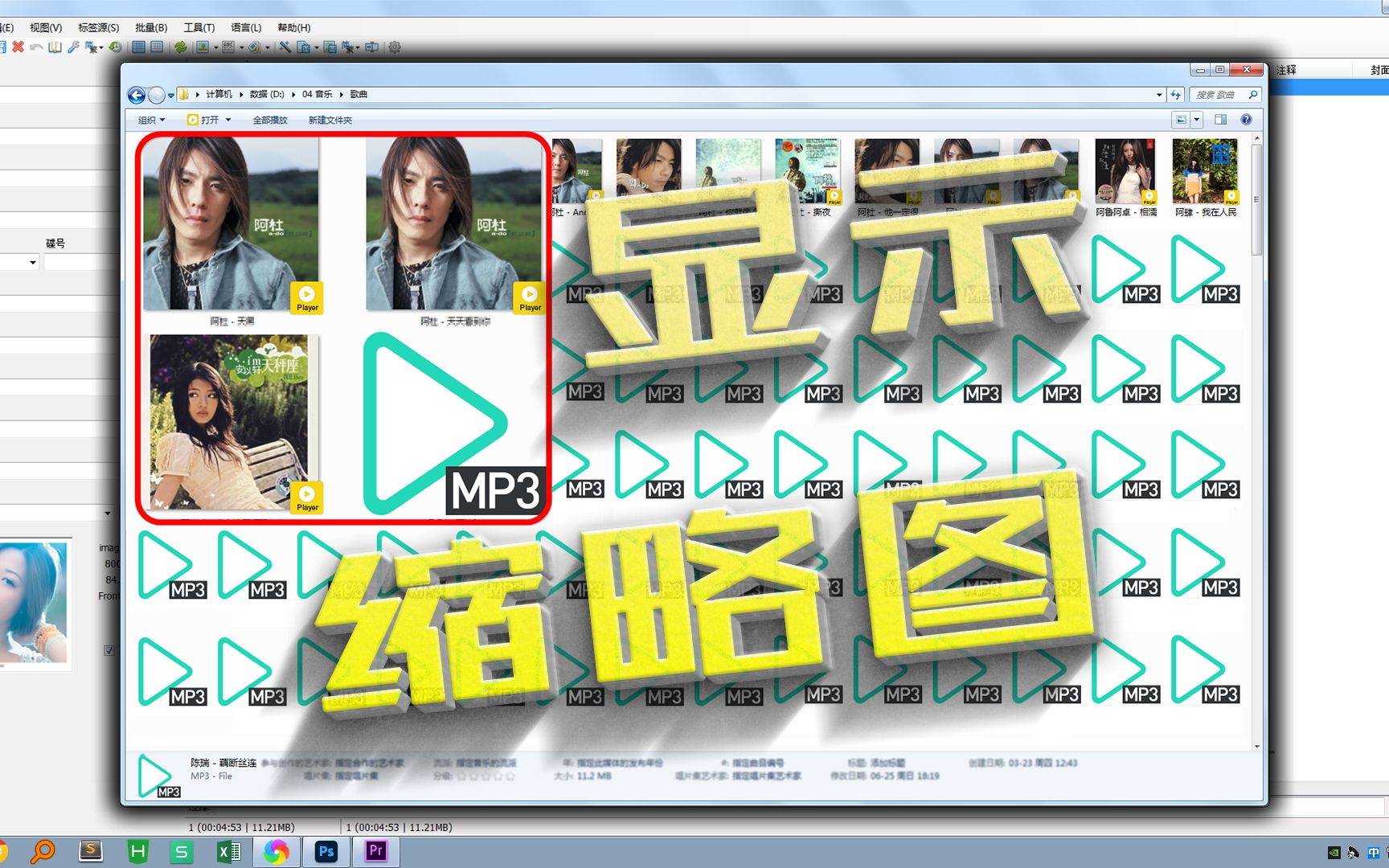Click 计算机 in the address breadcrumb
Viewport: 1389px width, 868px height.
[x=219, y=95]
